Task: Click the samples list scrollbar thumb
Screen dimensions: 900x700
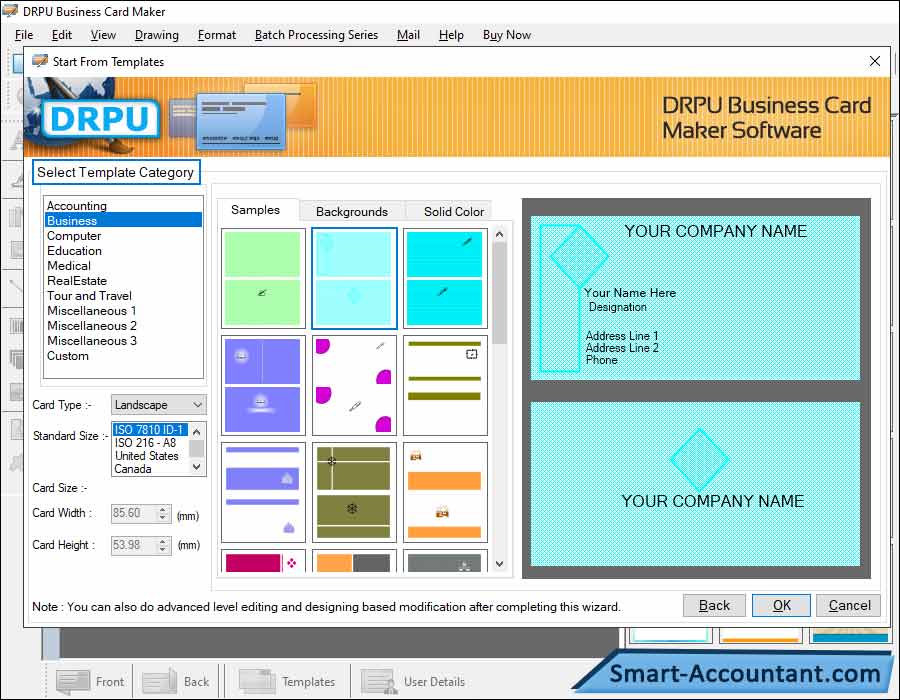Action: tap(499, 293)
